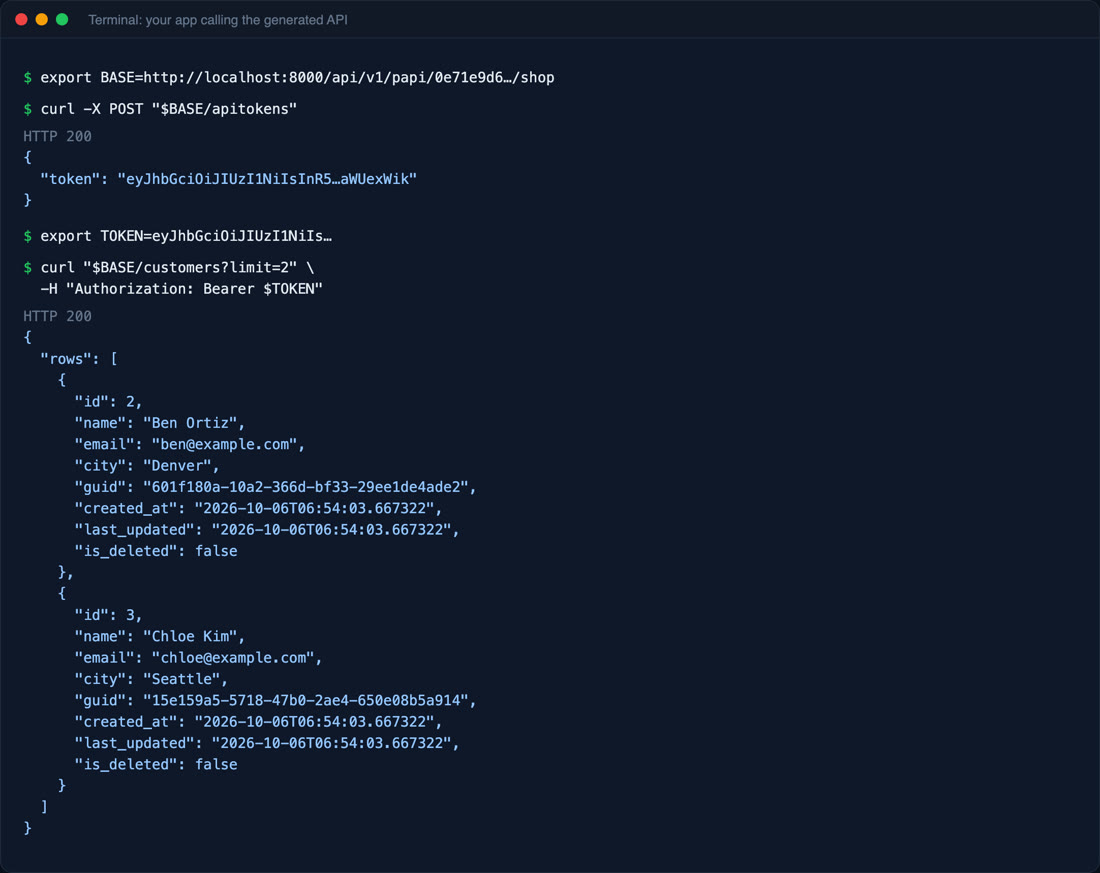
Task: Click the red close window button
Action: (21, 20)
